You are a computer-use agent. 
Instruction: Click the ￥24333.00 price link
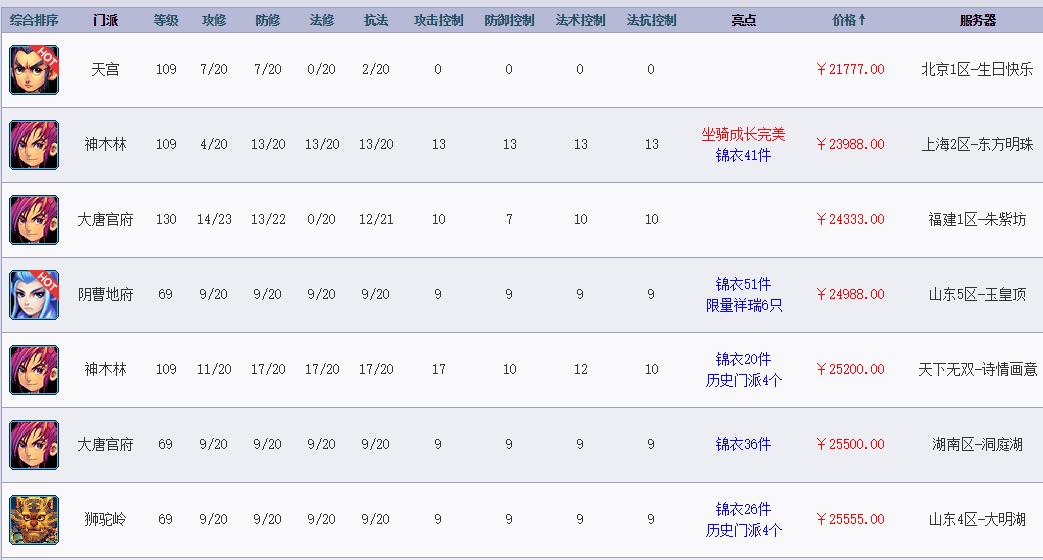pyautogui.click(x=850, y=220)
